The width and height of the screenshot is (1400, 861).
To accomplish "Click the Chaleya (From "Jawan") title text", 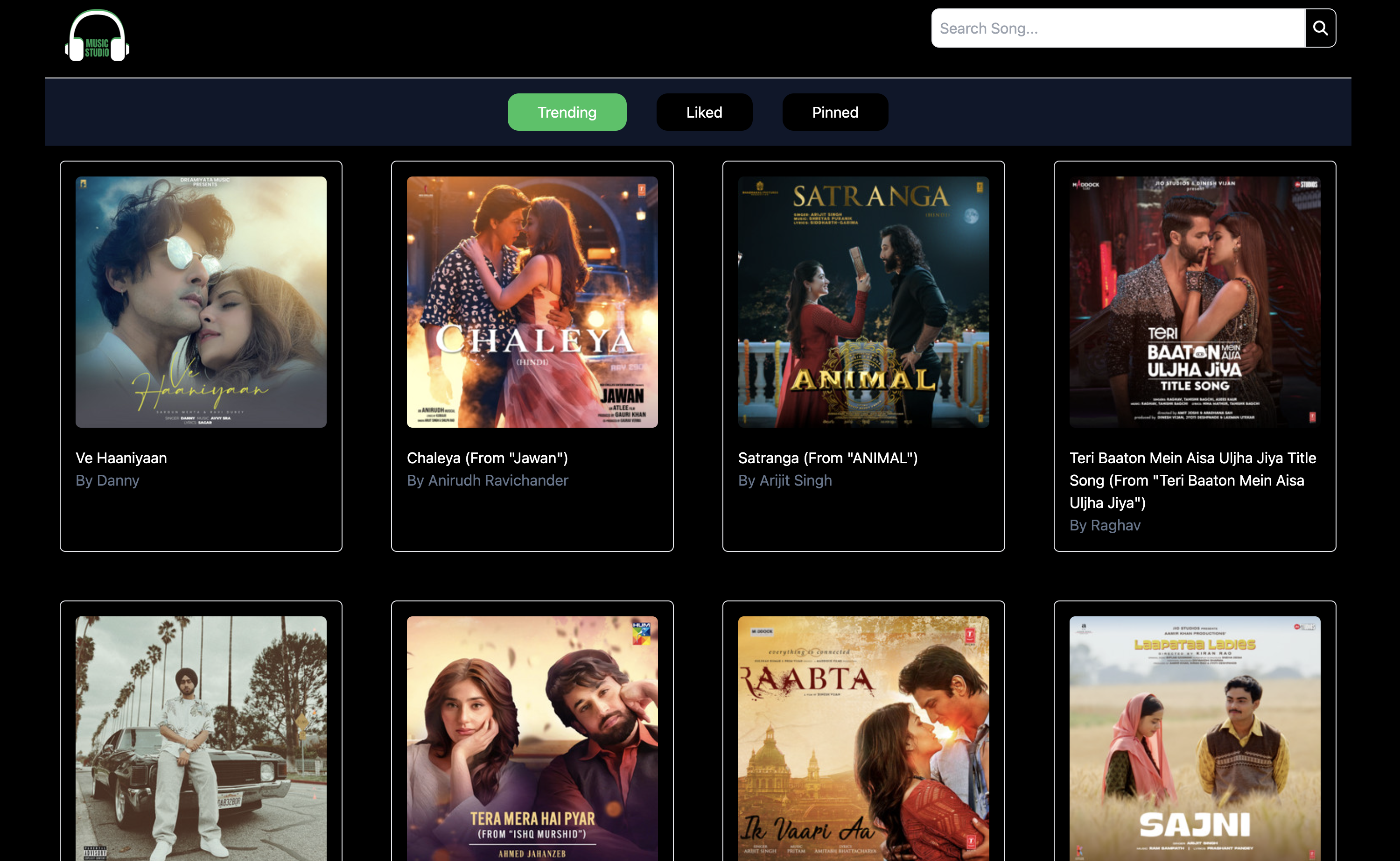I will (487, 458).
